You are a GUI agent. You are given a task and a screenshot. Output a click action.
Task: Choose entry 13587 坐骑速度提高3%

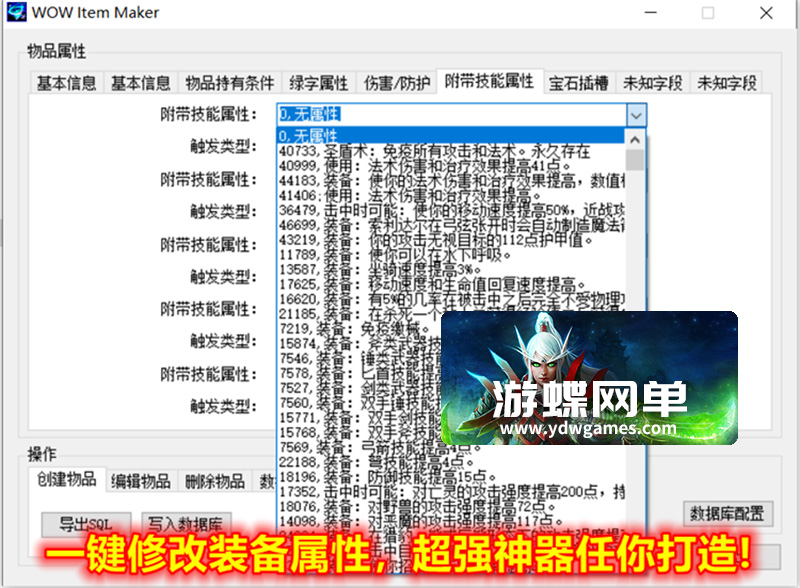click(451, 270)
